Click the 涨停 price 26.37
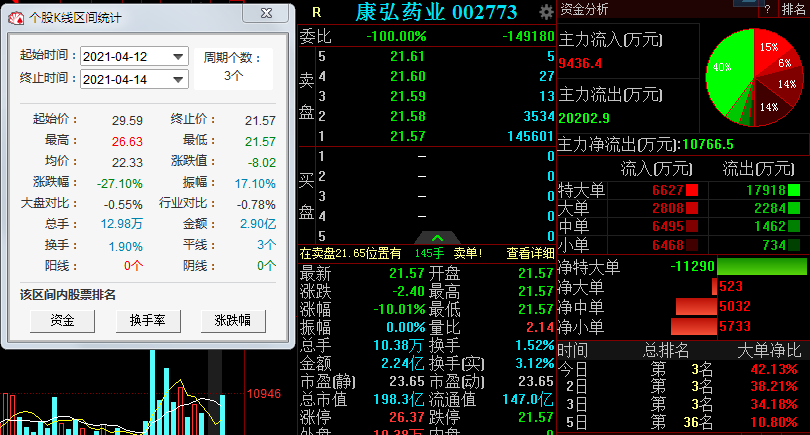This screenshot has height=435, width=810. pos(407,417)
